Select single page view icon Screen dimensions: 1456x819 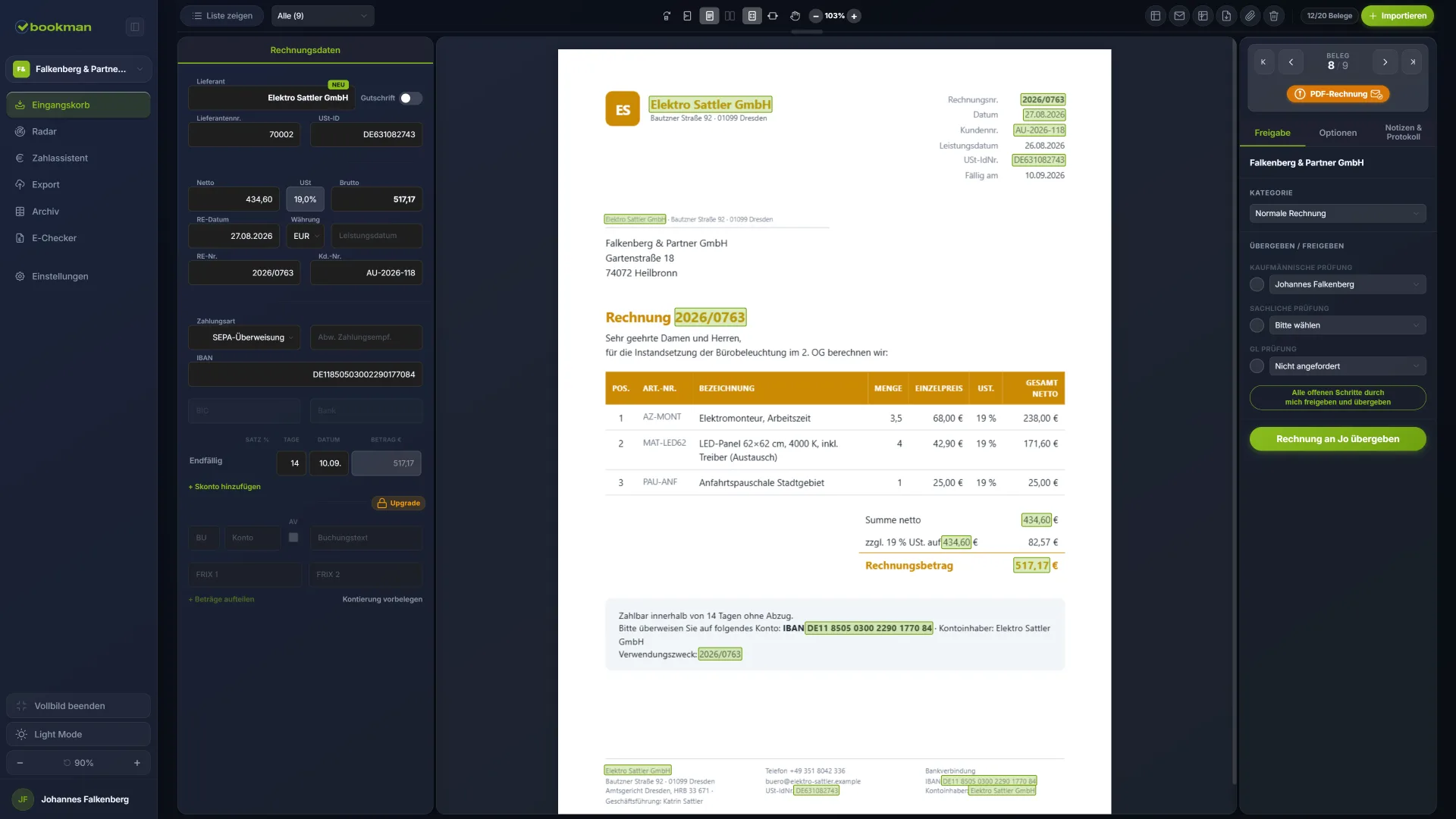(709, 16)
